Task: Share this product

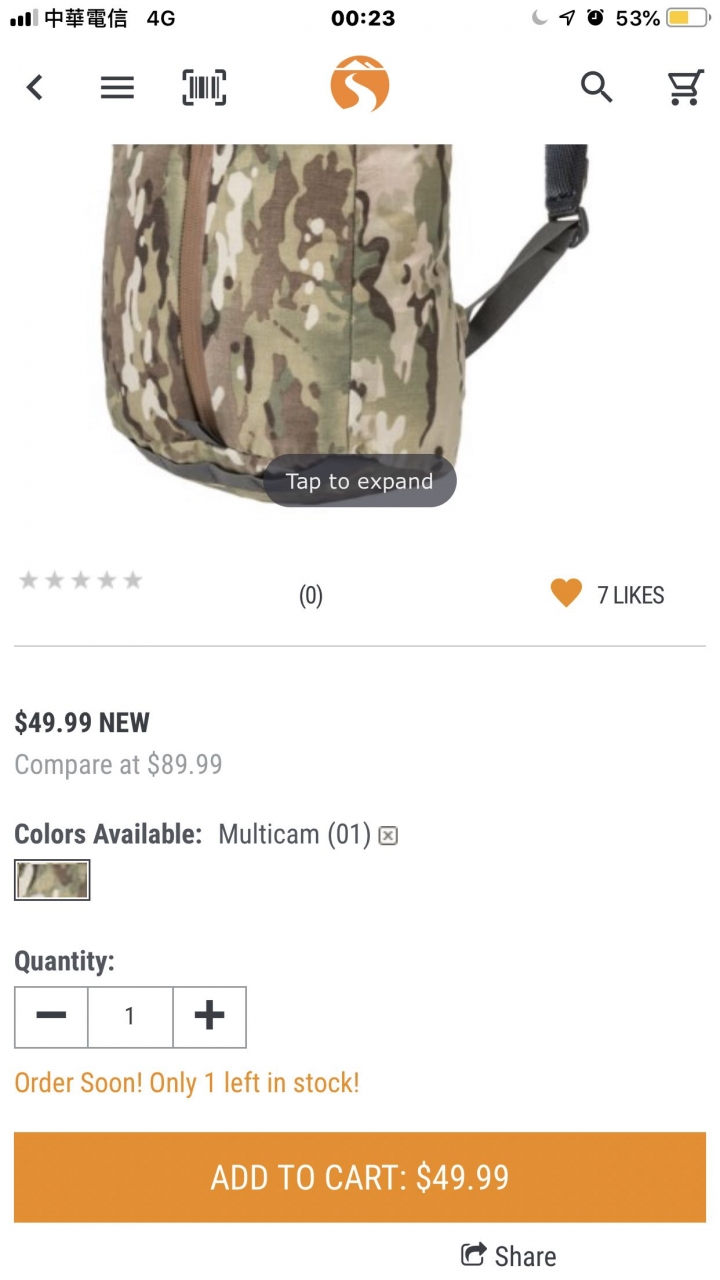Action: [508, 1256]
